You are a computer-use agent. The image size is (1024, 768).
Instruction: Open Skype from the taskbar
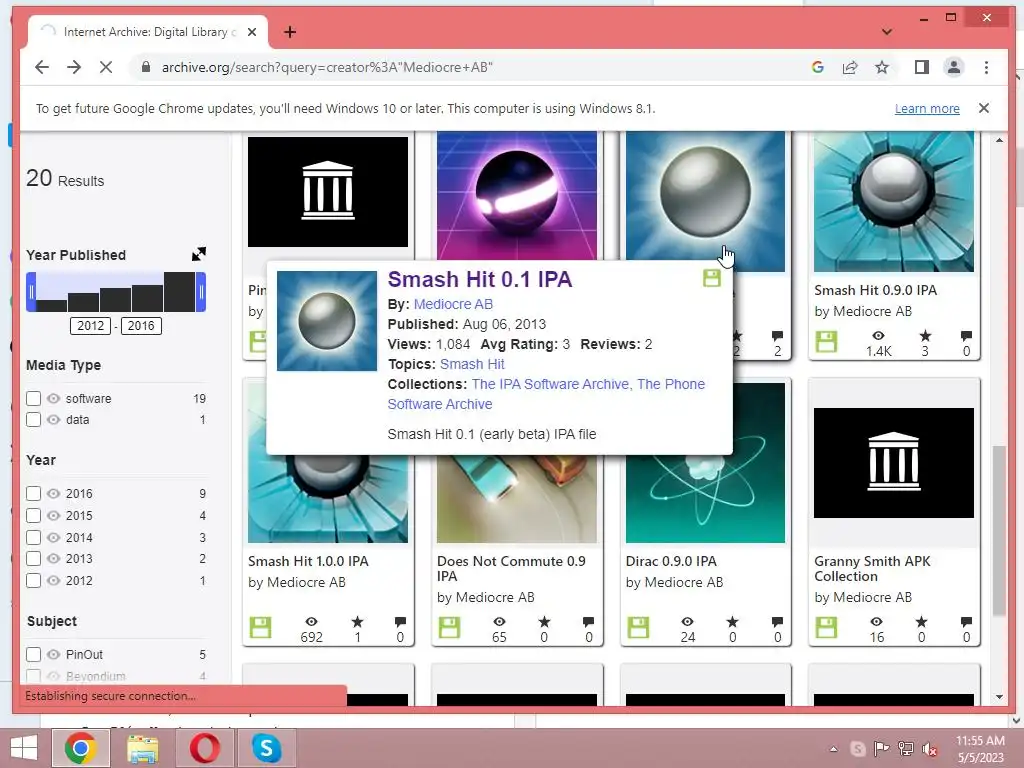pyautogui.click(x=266, y=748)
